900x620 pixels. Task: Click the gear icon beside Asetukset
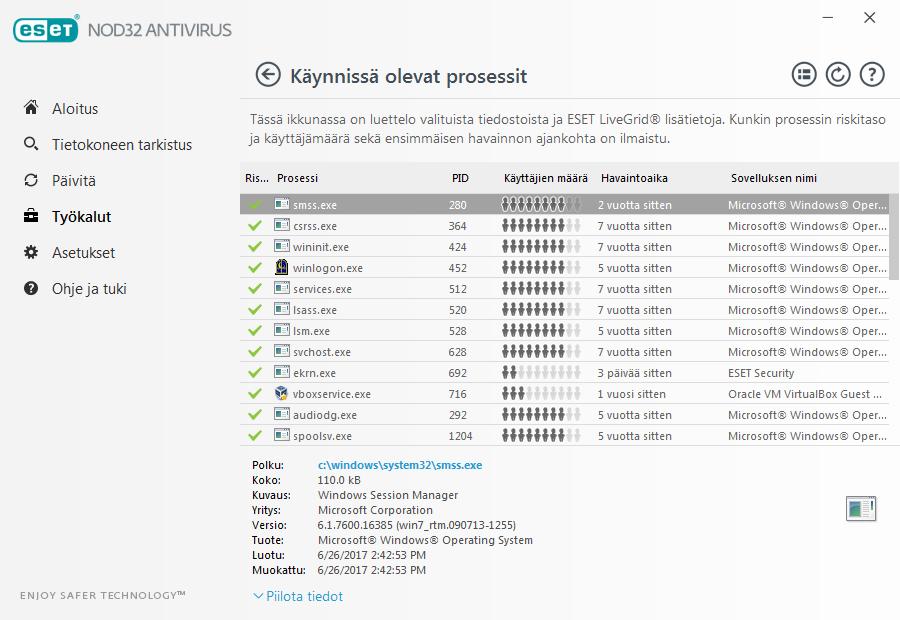click(31, 252)
